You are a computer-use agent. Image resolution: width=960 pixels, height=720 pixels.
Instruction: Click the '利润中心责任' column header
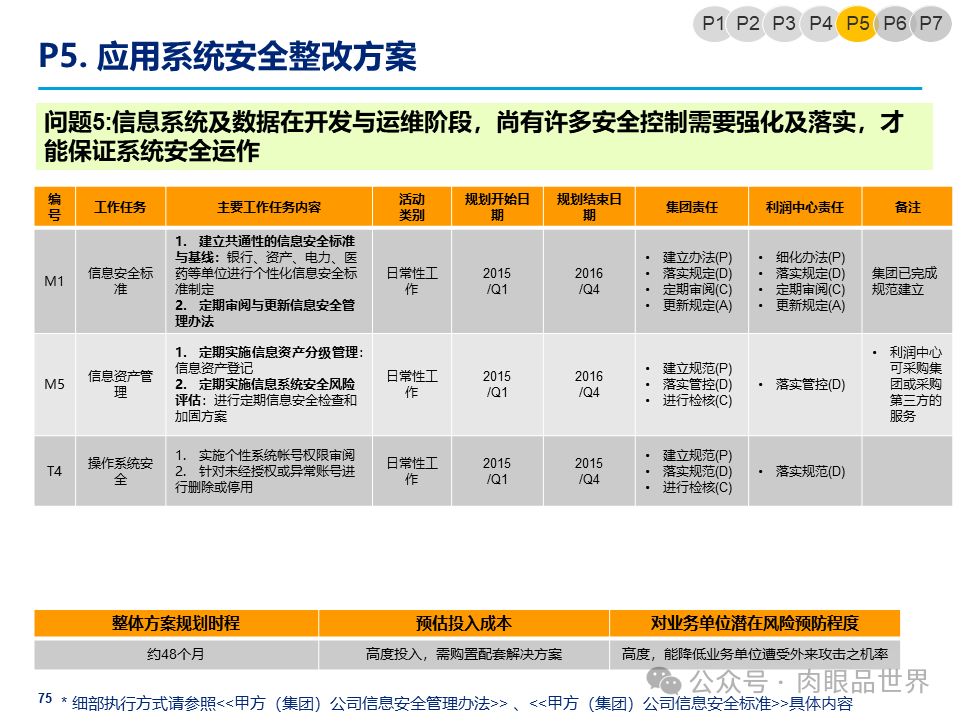pos(804,207)
